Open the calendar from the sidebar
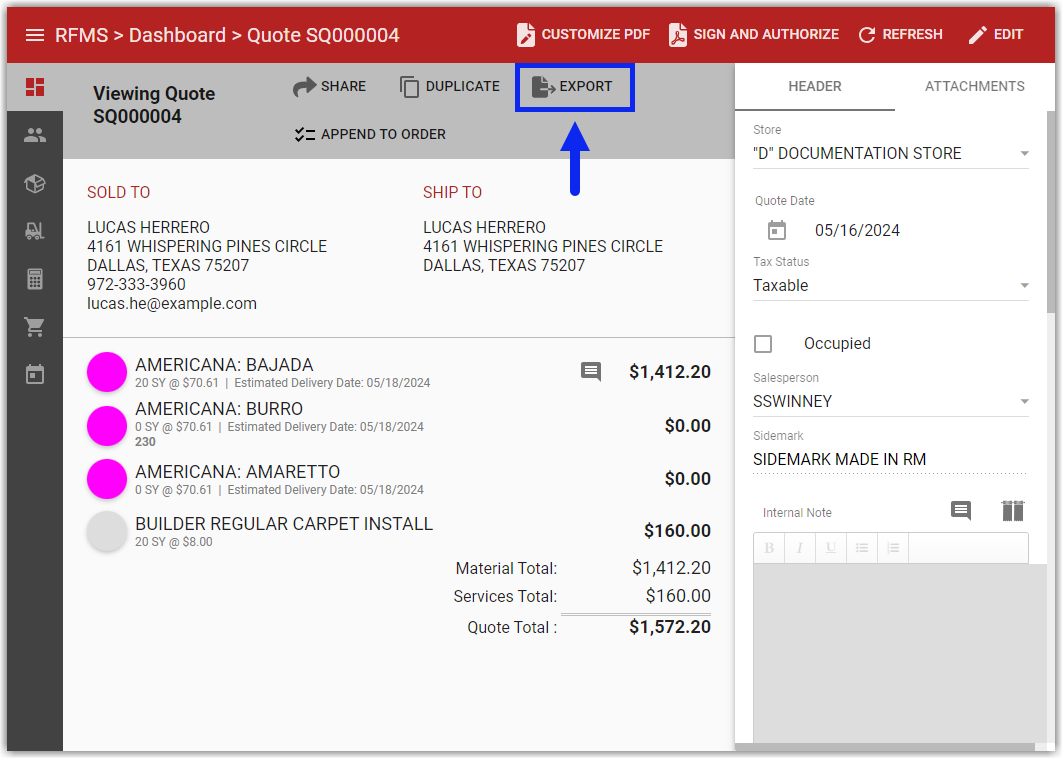1063x759 pixels. (35, 373)
